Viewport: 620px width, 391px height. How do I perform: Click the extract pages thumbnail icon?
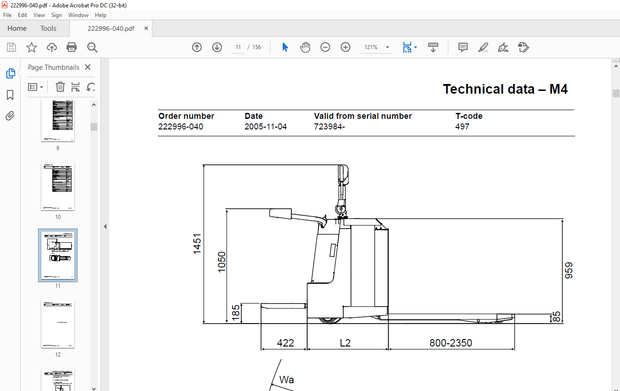pyautogui.click(x=75, y=87)
